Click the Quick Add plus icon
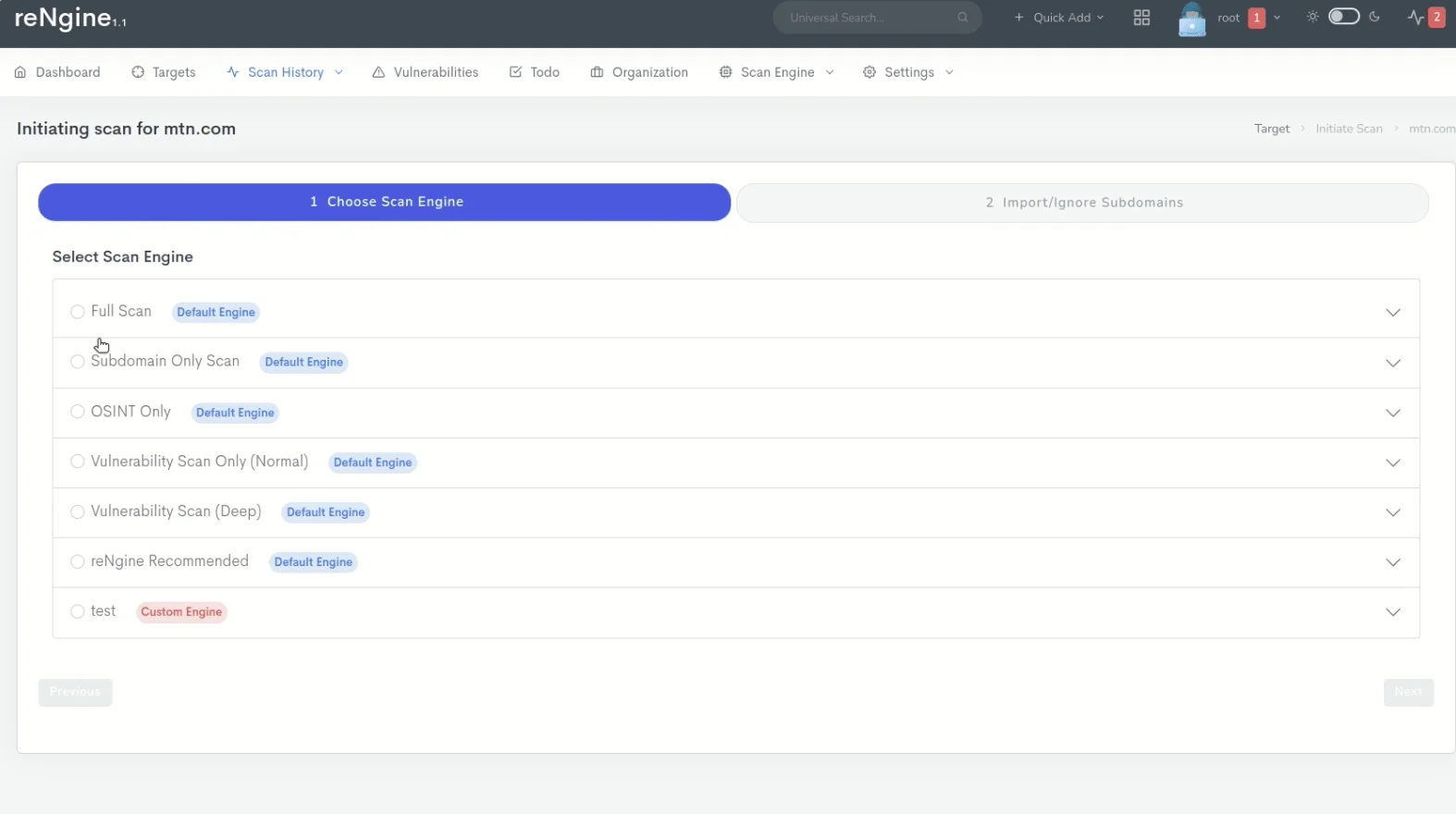The height and width of the screenshot is (814, 1456). point(1018,18)
